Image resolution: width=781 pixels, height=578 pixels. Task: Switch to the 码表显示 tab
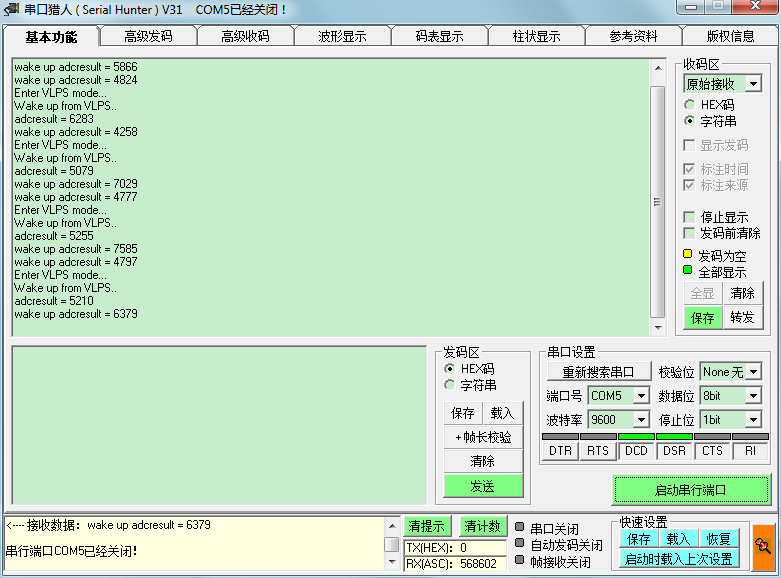[439, 36]
